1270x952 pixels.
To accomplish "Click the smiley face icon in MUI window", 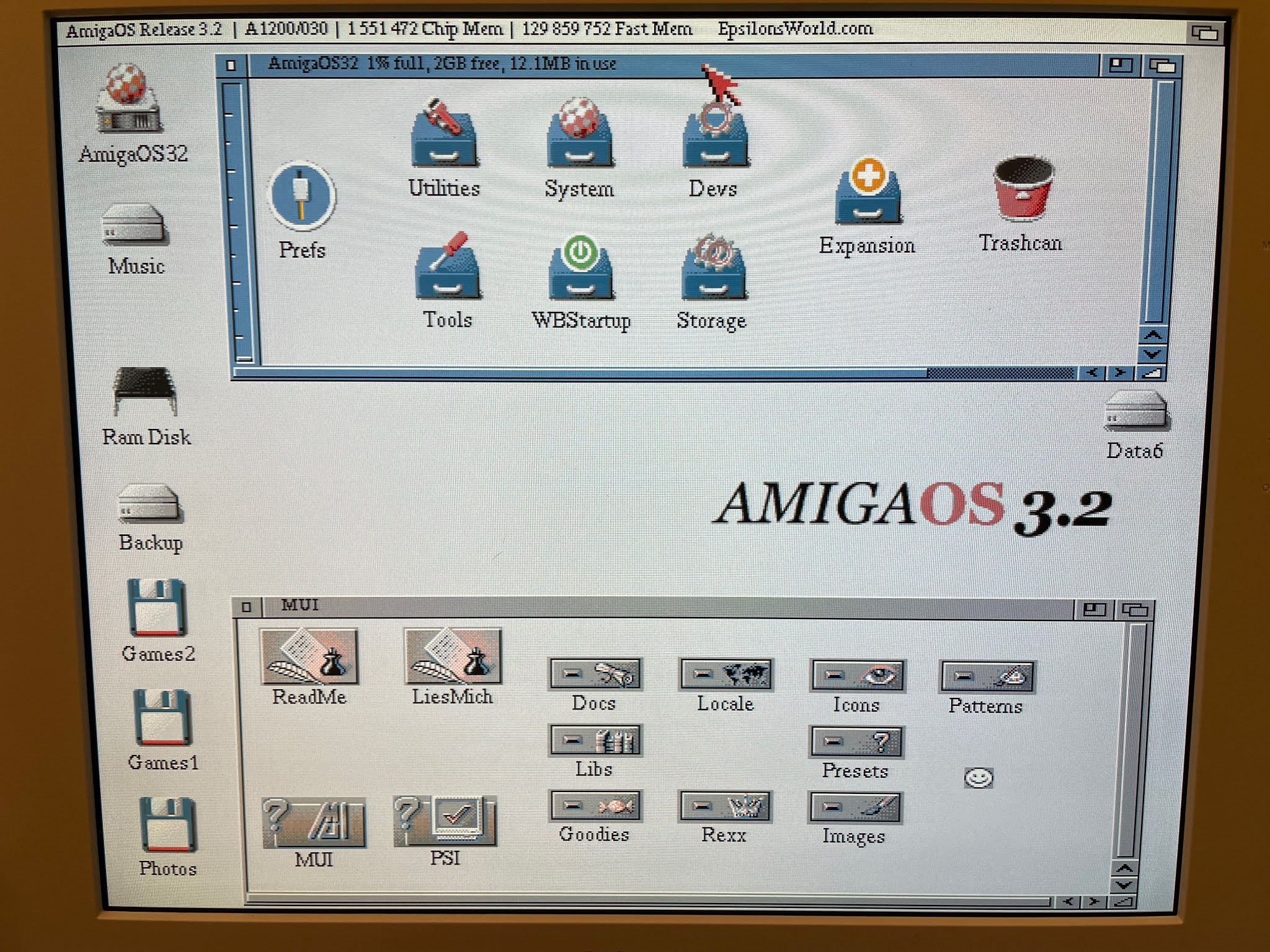I will (979, 777).
